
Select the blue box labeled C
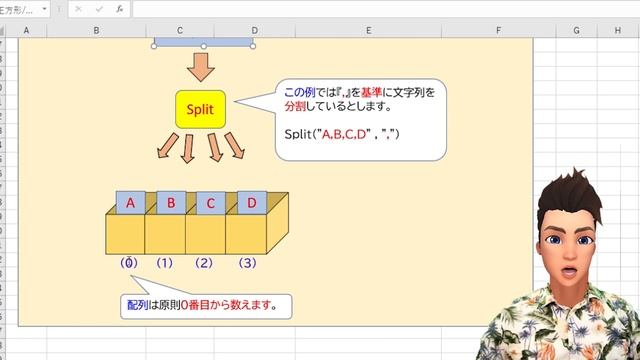click(x=211, y=203)
